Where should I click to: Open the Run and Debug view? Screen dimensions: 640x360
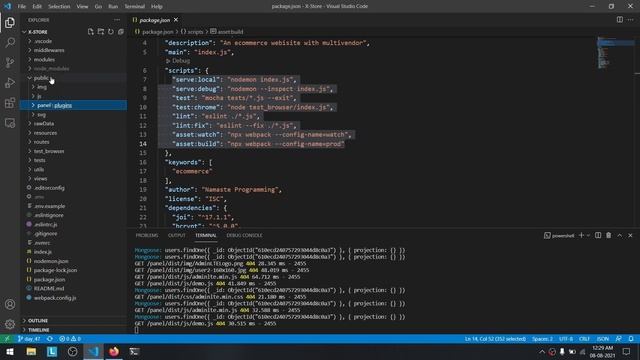pos(10,82)
